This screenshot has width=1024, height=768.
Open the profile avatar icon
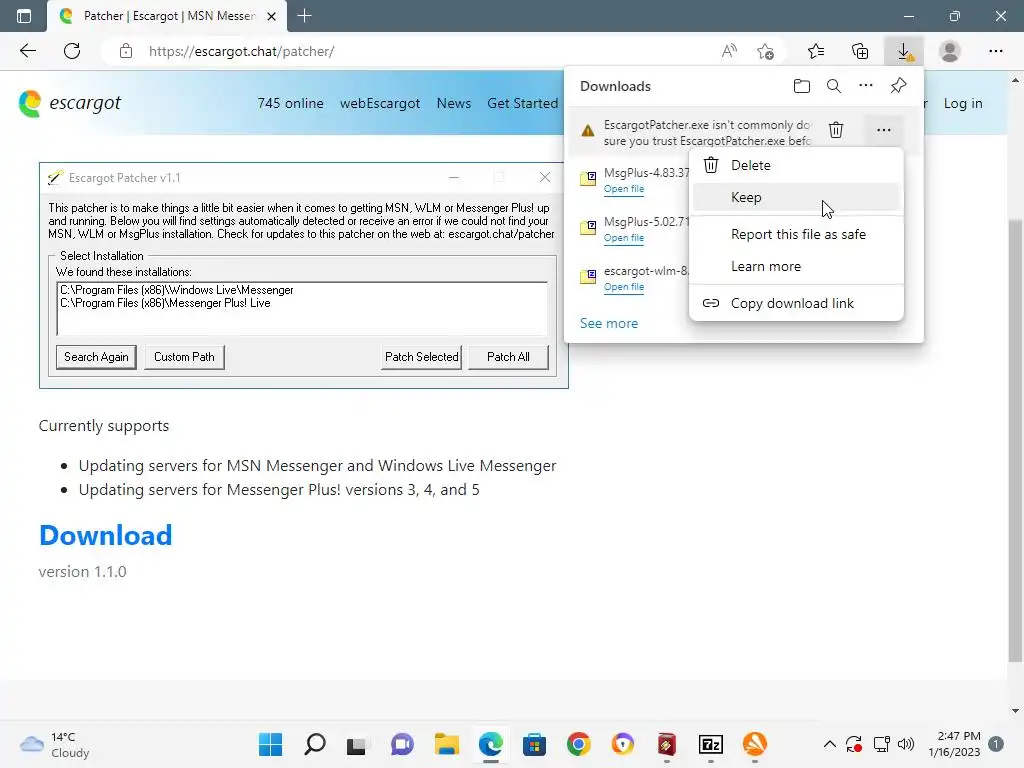(x=950, y=51)
